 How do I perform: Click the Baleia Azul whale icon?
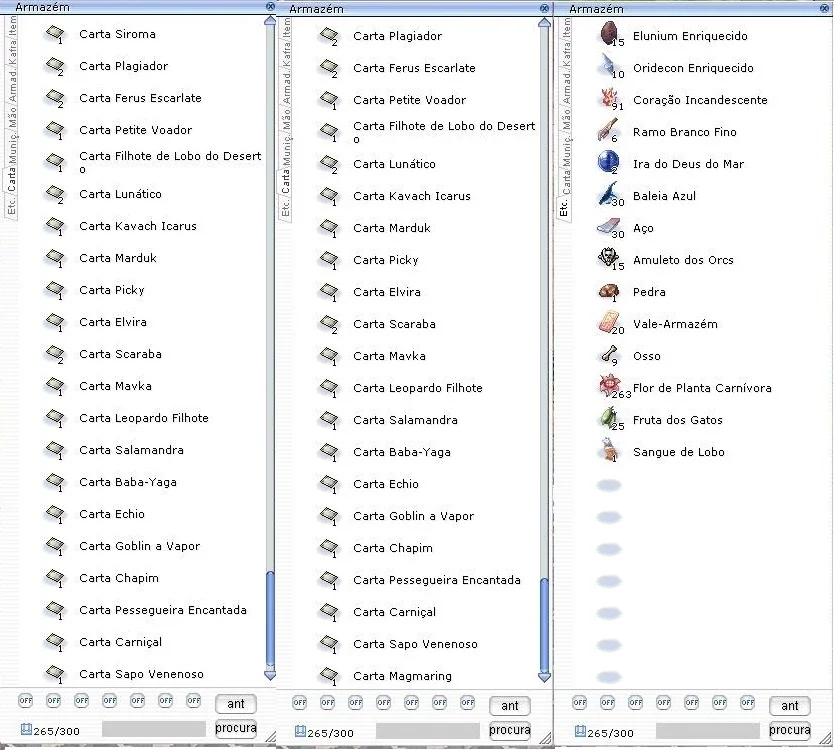pos(608,194)
